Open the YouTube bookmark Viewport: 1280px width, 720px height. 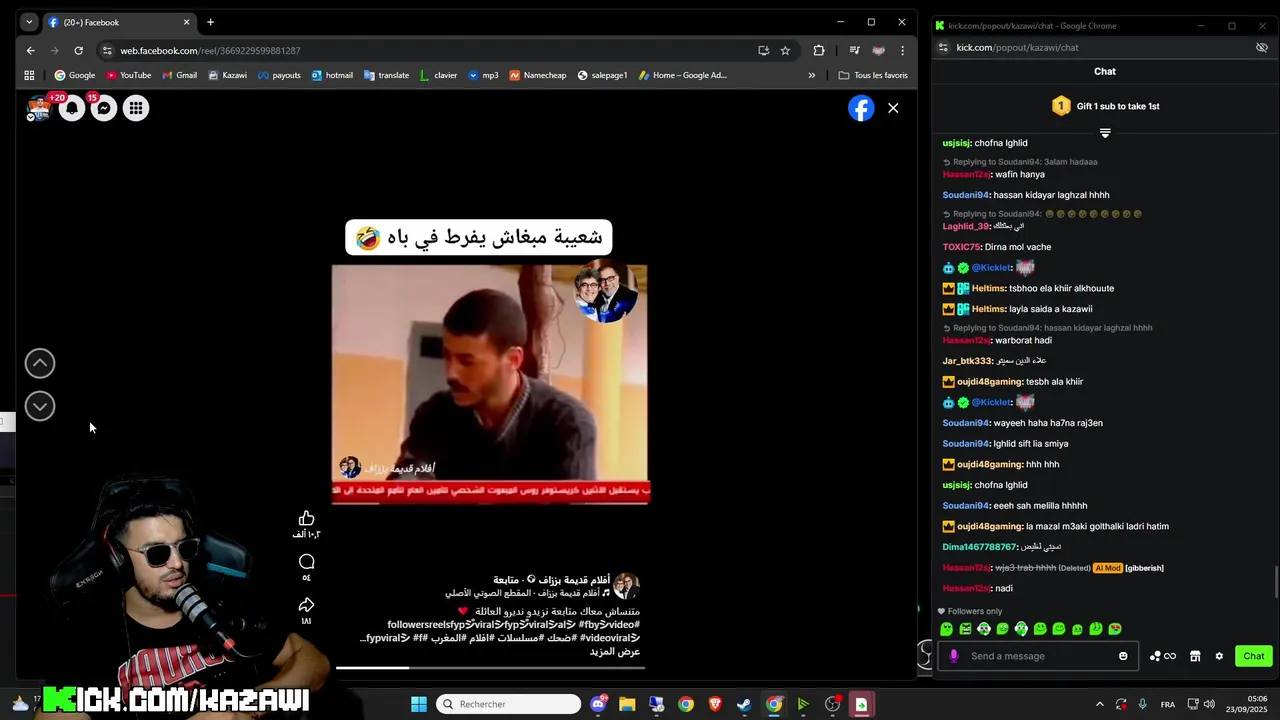(129, 75)
